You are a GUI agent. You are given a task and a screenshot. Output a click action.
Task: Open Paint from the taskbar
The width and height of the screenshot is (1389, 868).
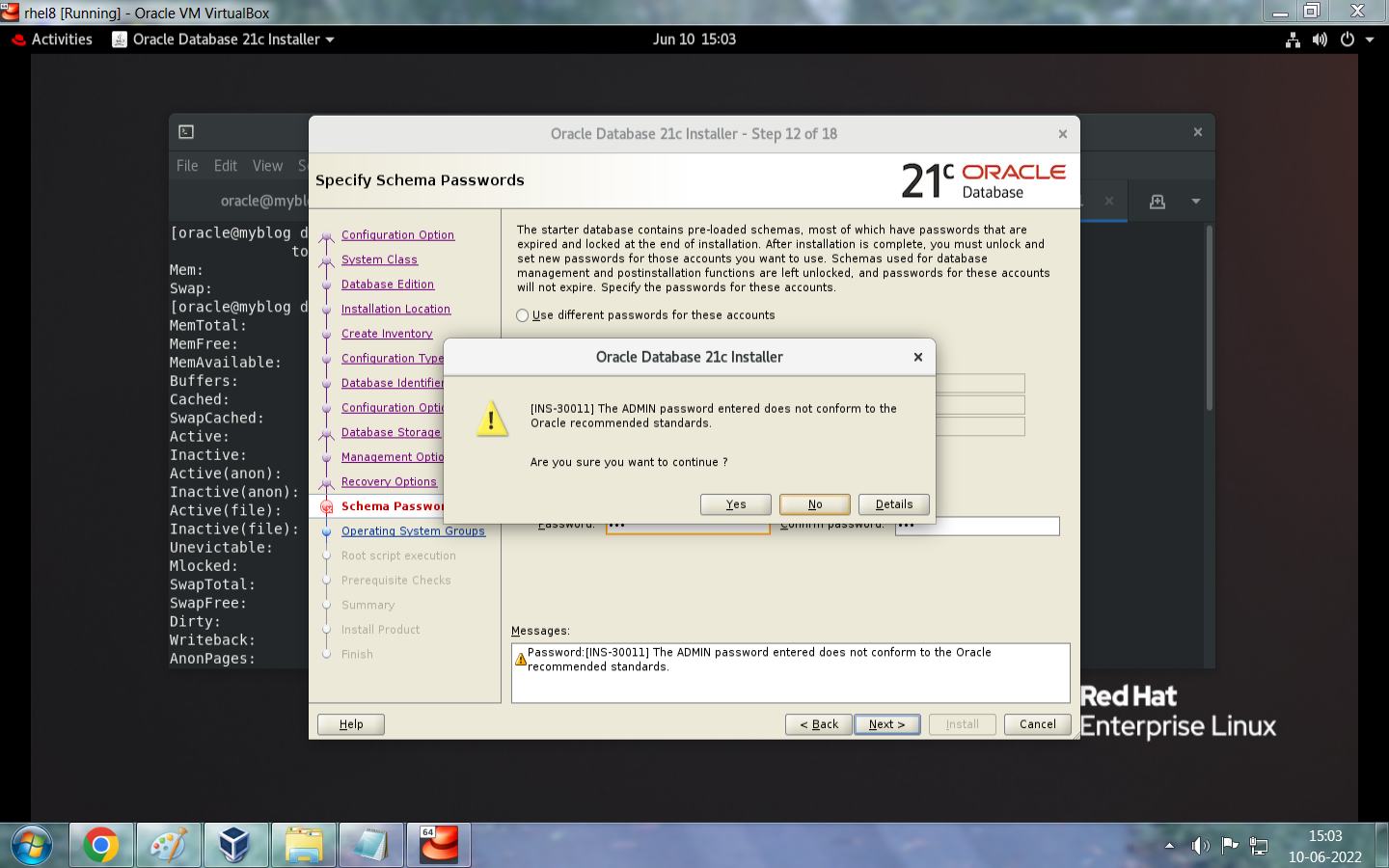point(169,846)
